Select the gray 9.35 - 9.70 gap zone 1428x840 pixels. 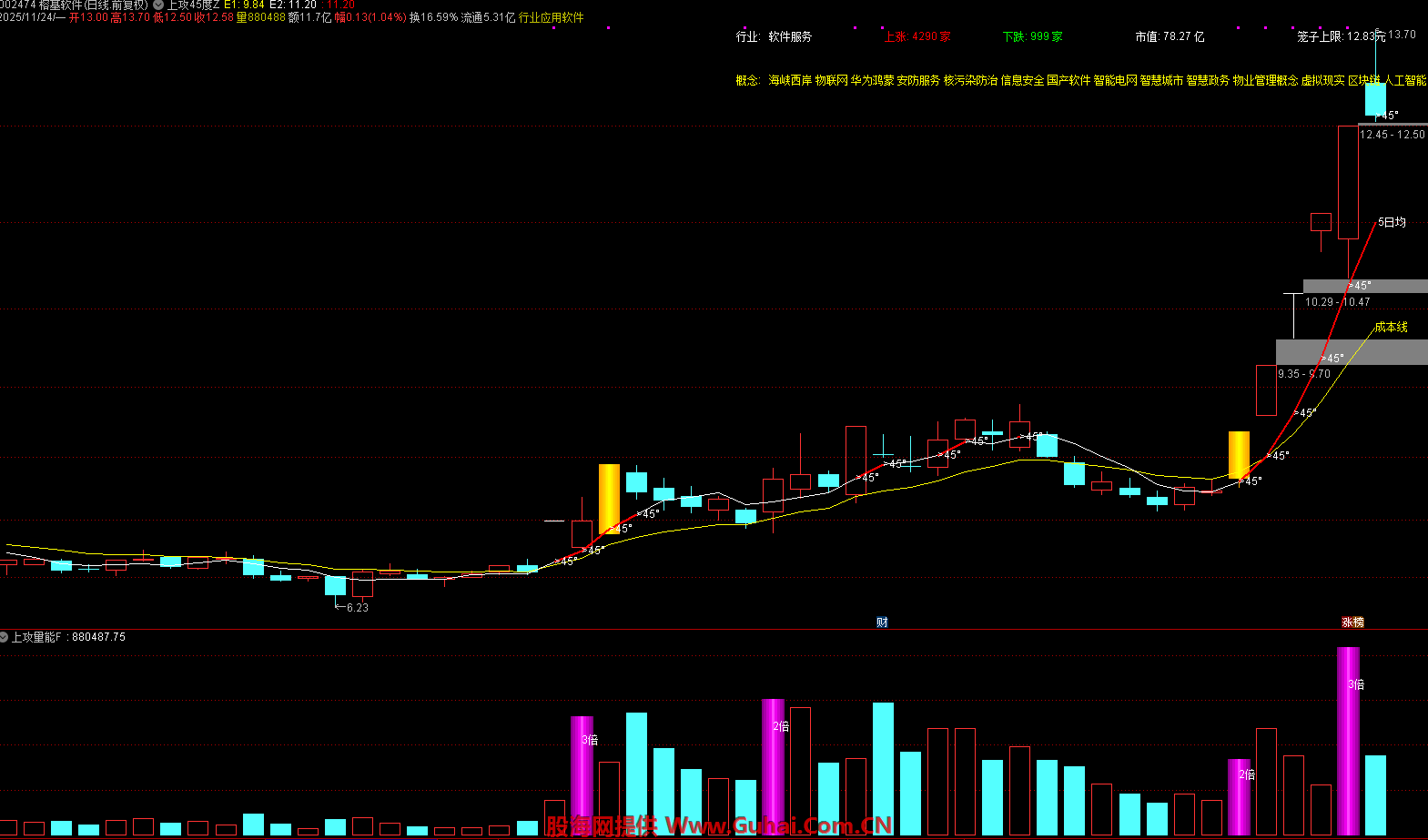[1351, 352]
